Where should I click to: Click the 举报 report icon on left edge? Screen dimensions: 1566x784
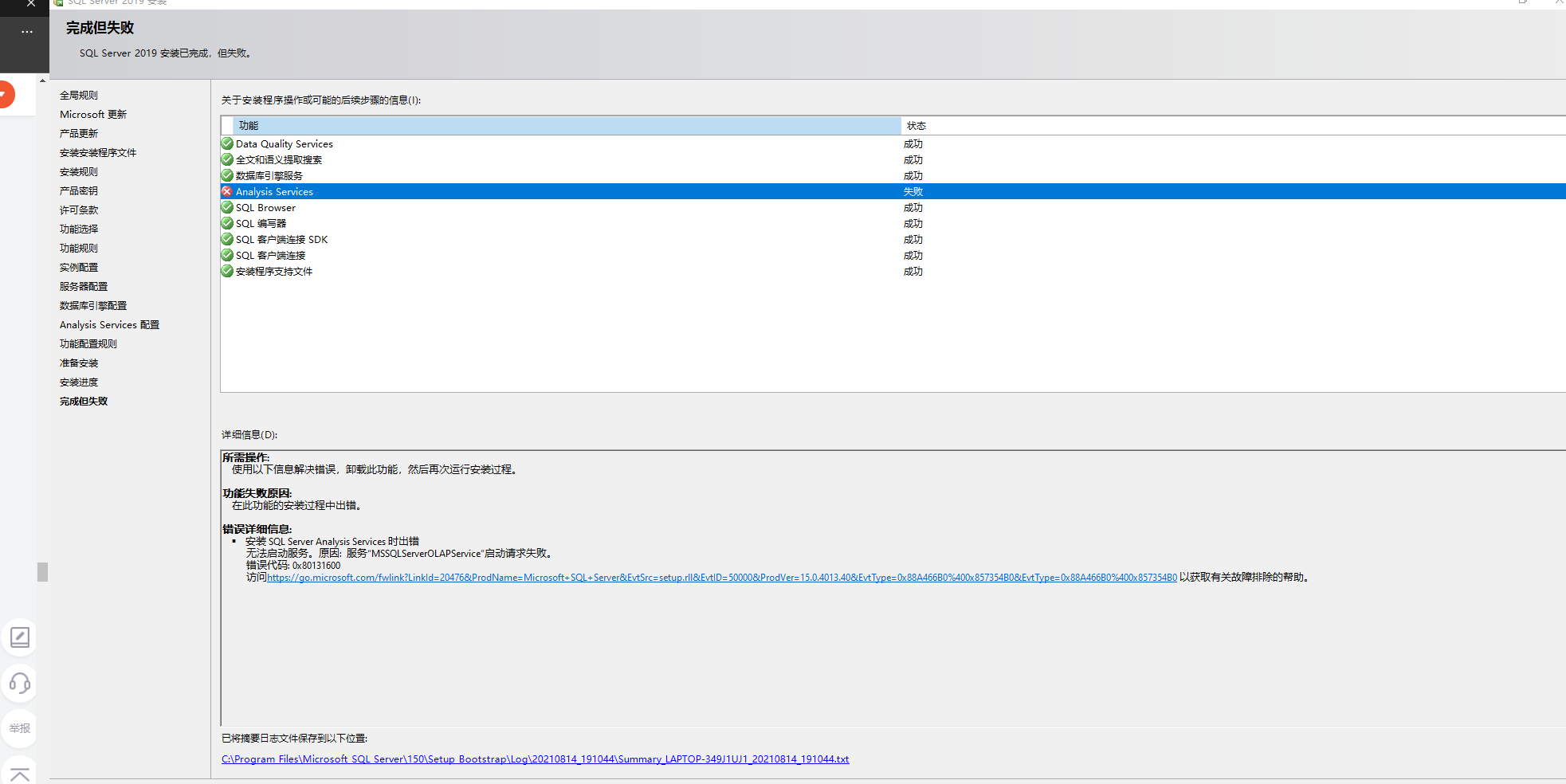(19, 727)
